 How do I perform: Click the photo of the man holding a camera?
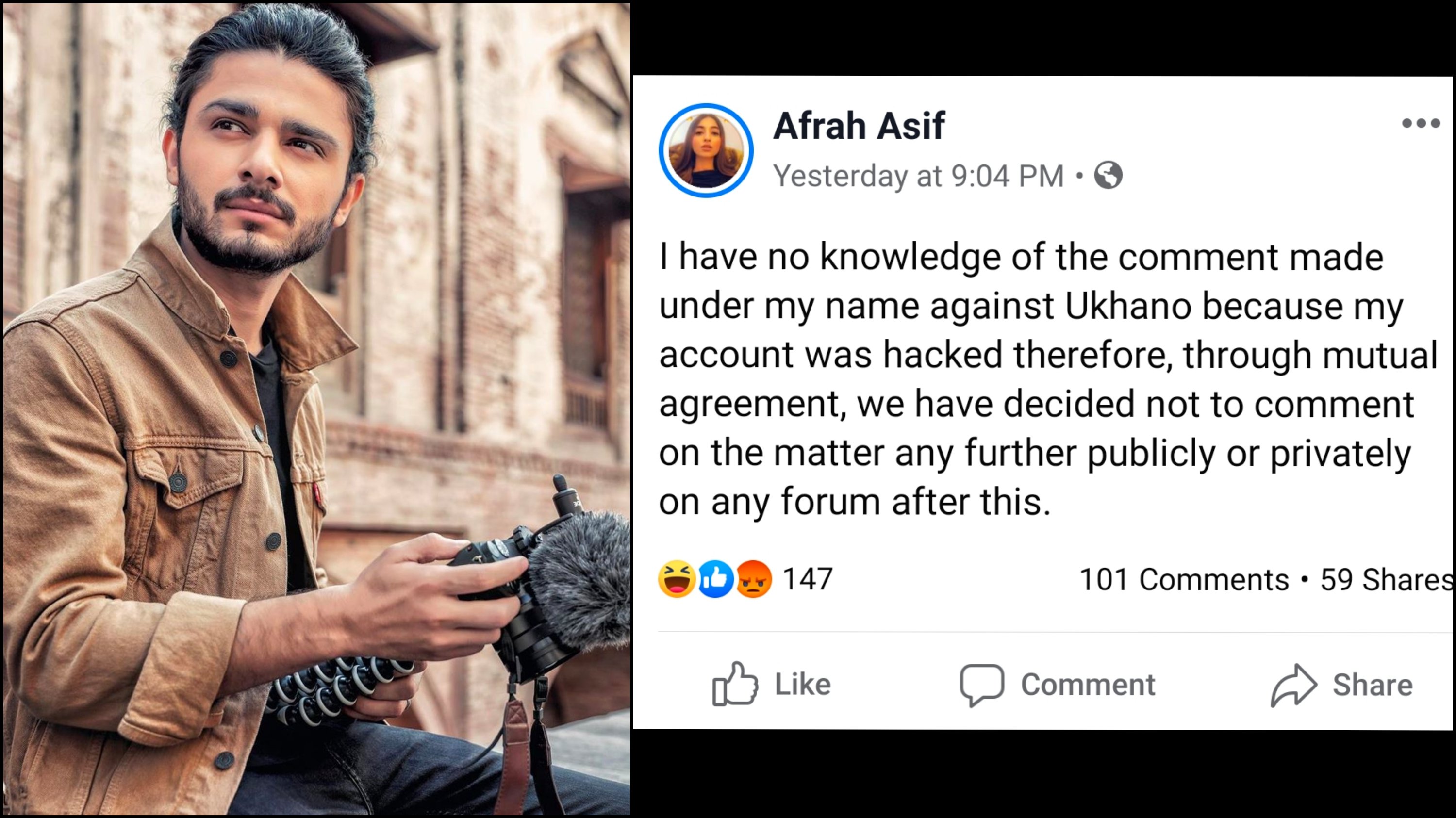tap(316, 409)
